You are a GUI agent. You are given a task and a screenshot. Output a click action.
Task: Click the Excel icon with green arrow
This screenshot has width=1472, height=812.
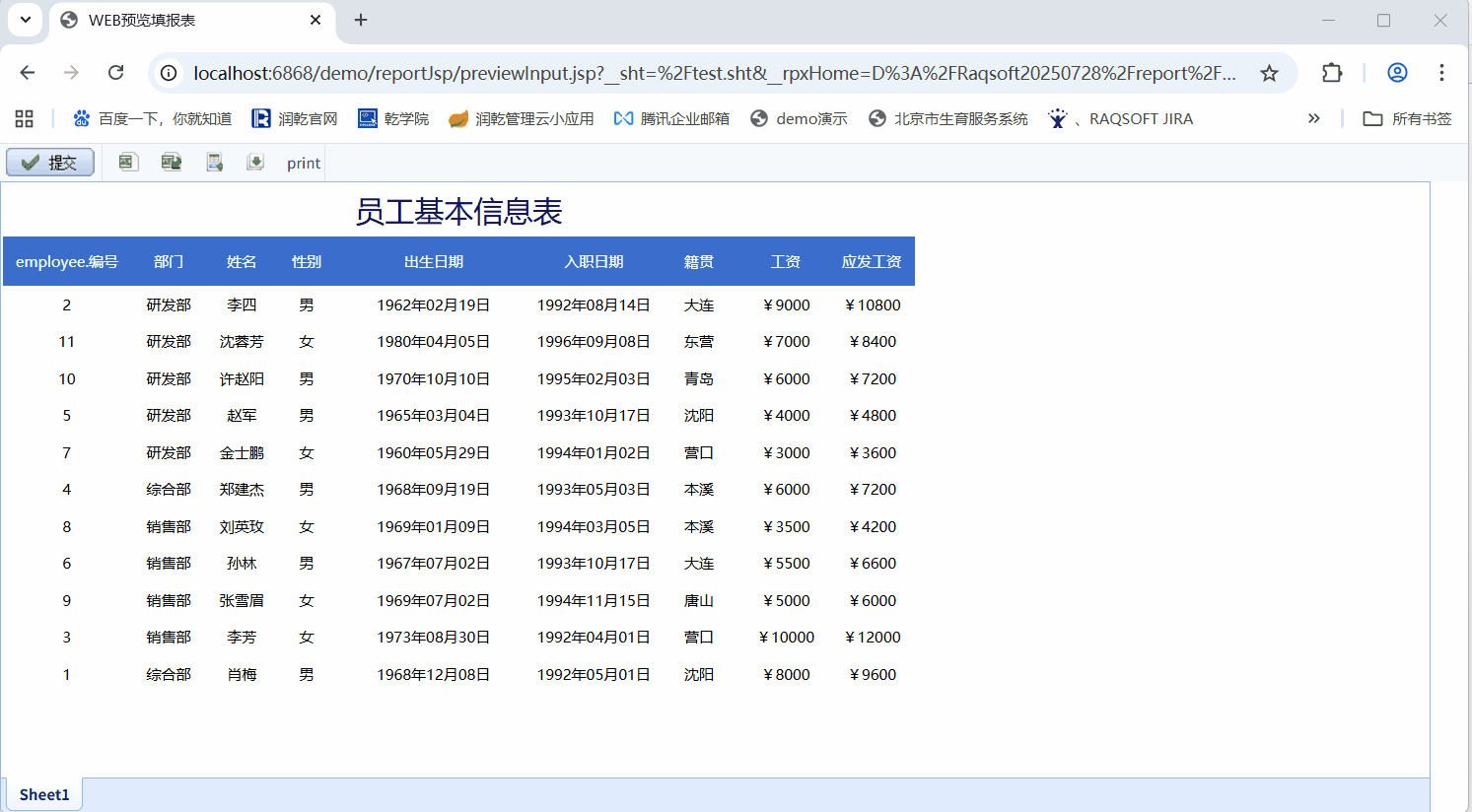172,163
